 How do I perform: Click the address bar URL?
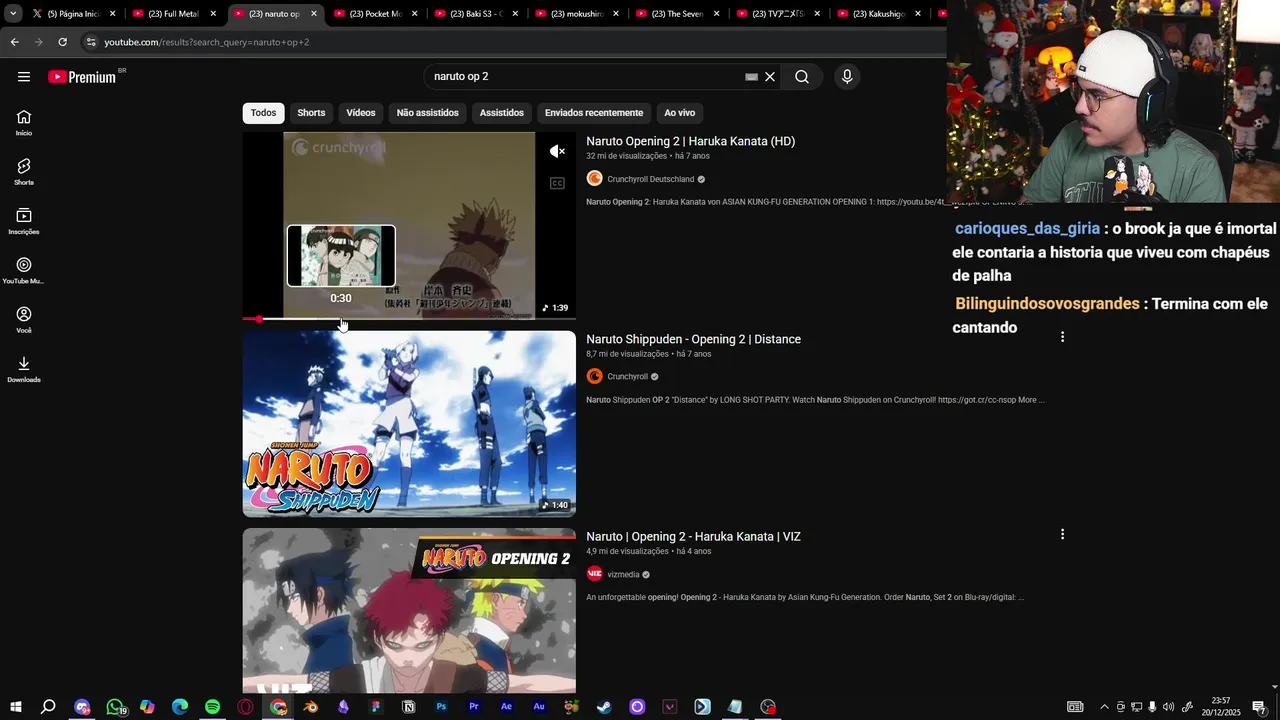207,42
